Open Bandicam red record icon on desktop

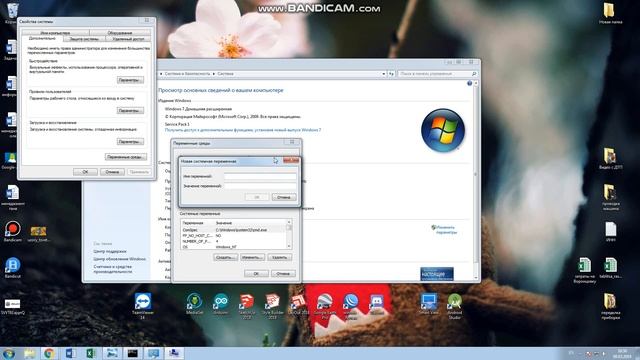tap(13, 231)
